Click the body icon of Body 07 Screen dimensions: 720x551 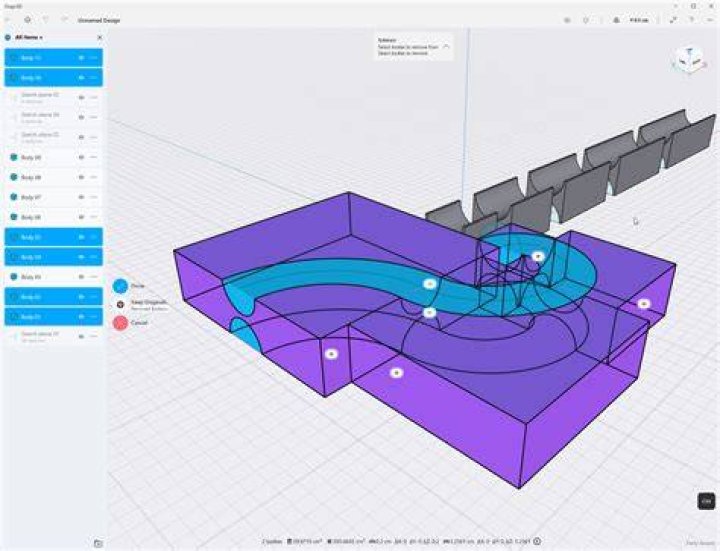[x=14, y=197]
